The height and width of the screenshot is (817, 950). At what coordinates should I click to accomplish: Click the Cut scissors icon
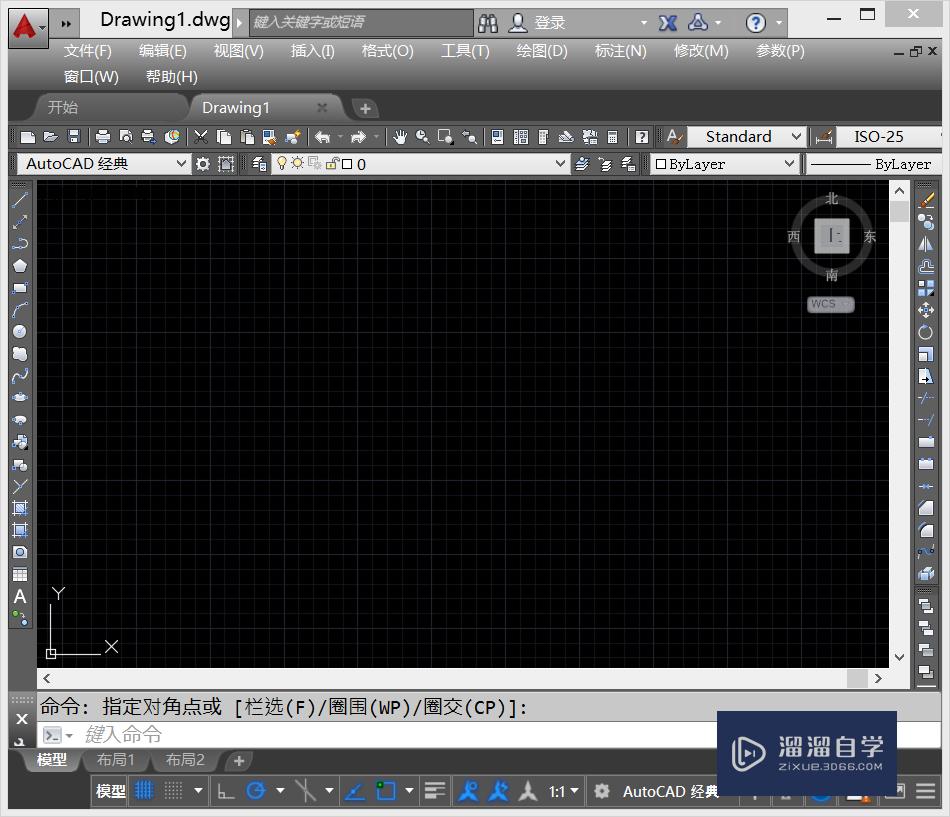pyautogui.click(x=201, y=137)
